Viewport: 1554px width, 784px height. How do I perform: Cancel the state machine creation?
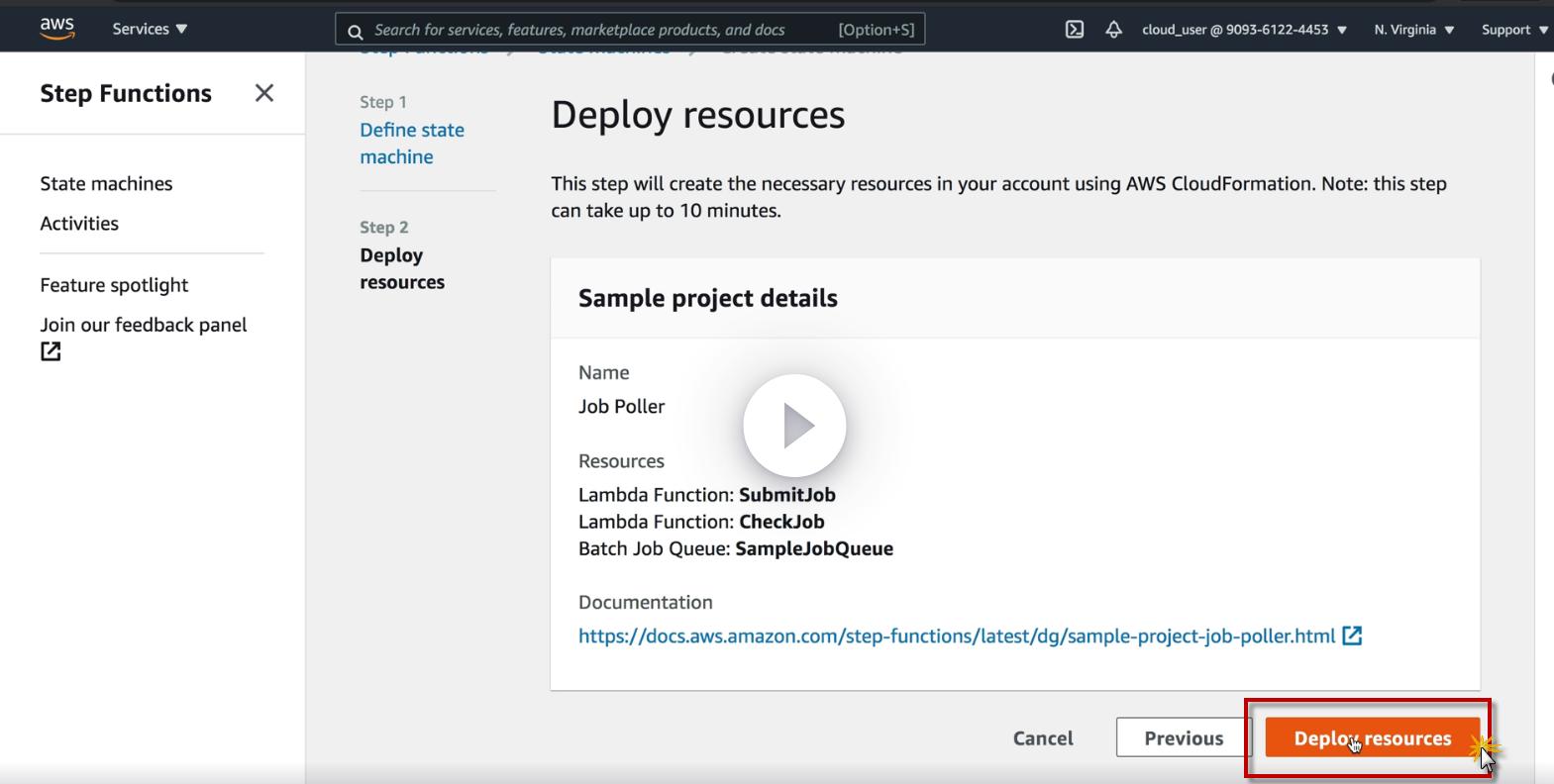1043,738
